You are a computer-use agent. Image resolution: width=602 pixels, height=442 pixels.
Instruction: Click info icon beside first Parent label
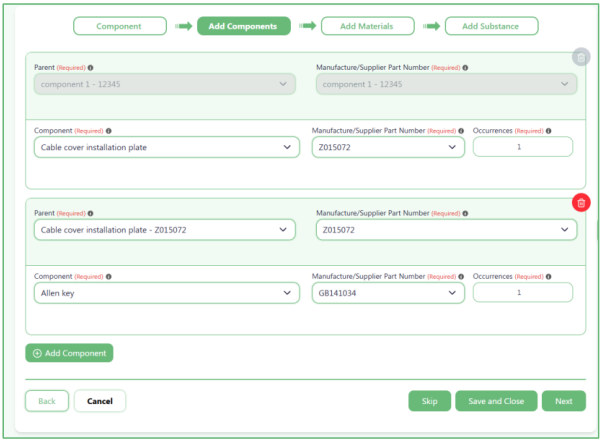pyautogui.click(x=91, y=68)
